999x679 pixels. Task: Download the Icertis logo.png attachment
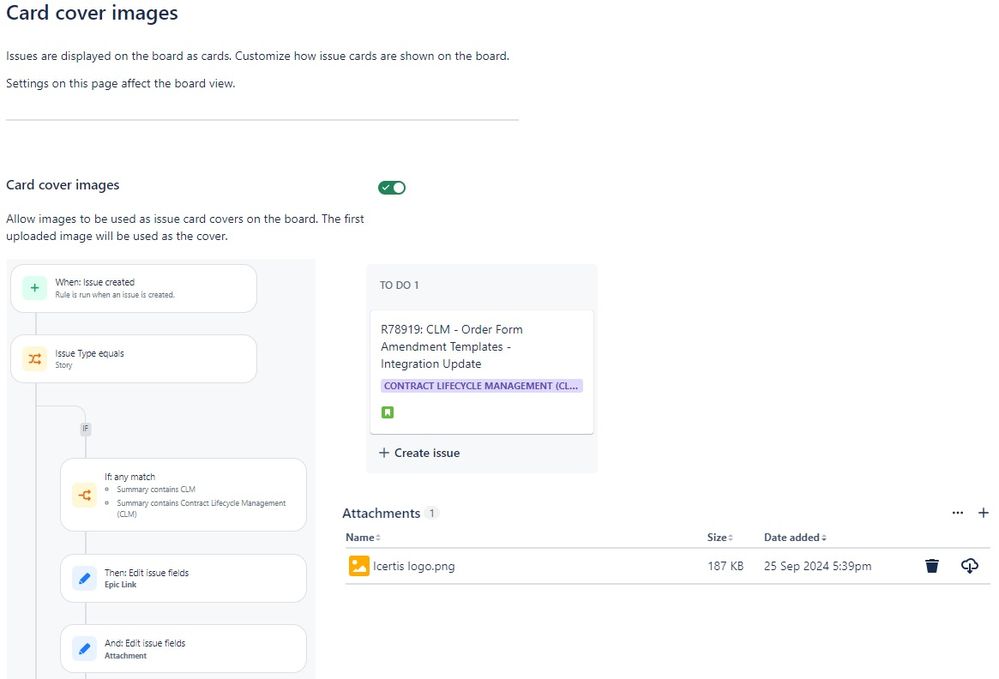pyautogui.click(x=969, y=566)
